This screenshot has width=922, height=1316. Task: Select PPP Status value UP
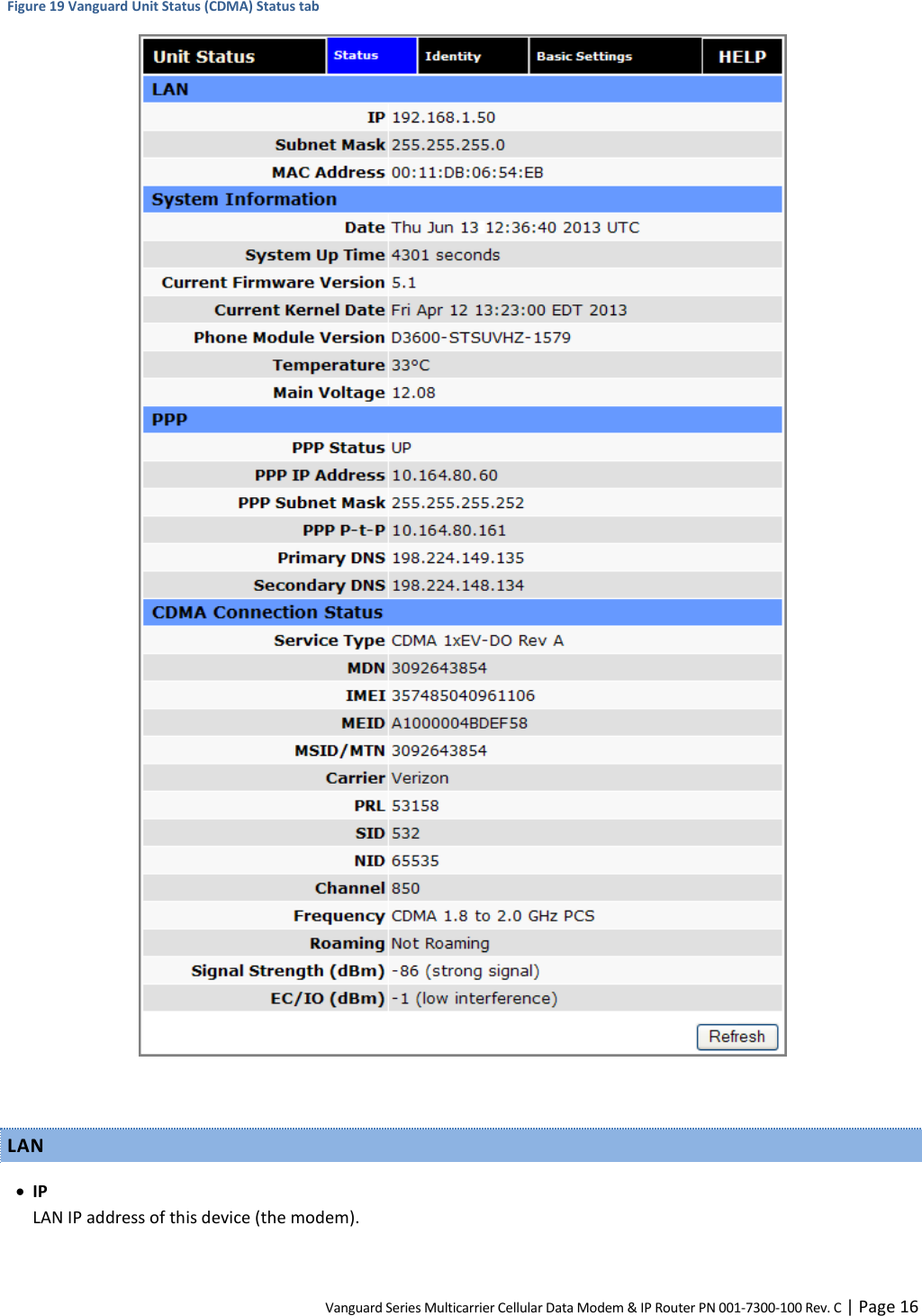pos(402,448)
